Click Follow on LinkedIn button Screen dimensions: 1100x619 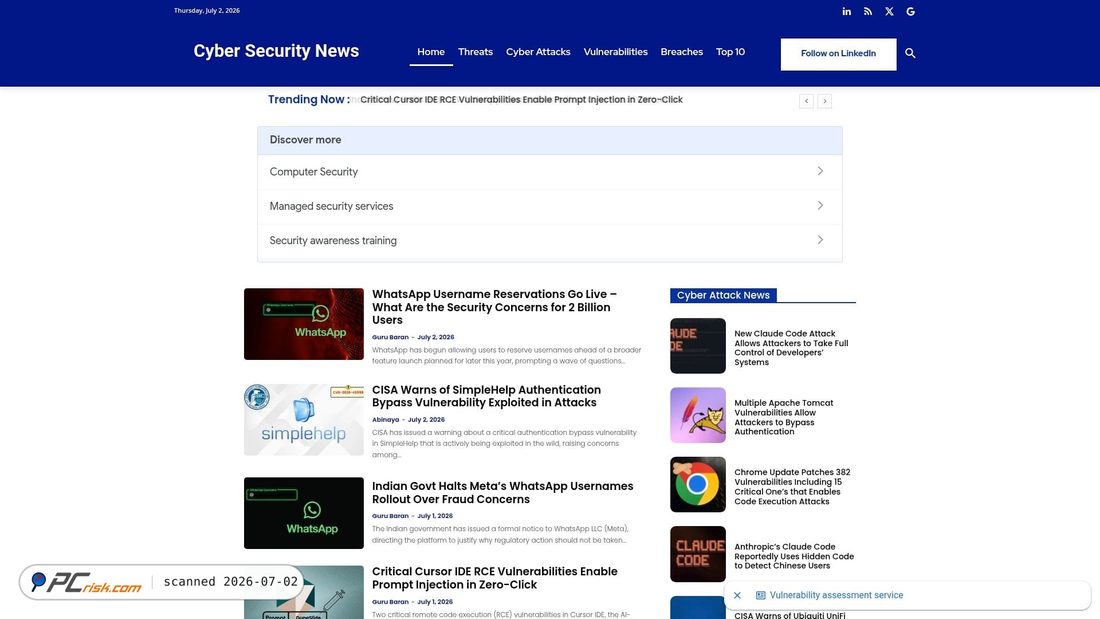(838, 54)
